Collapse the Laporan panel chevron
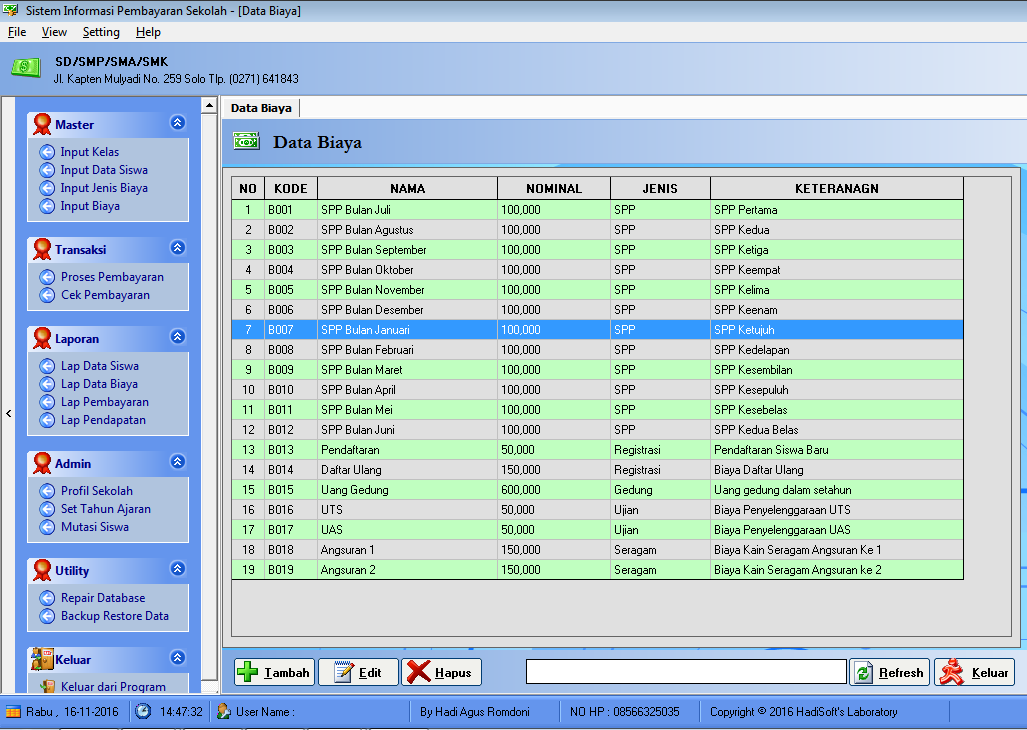The image size is (1027, 730). click(x=177, y=337)
